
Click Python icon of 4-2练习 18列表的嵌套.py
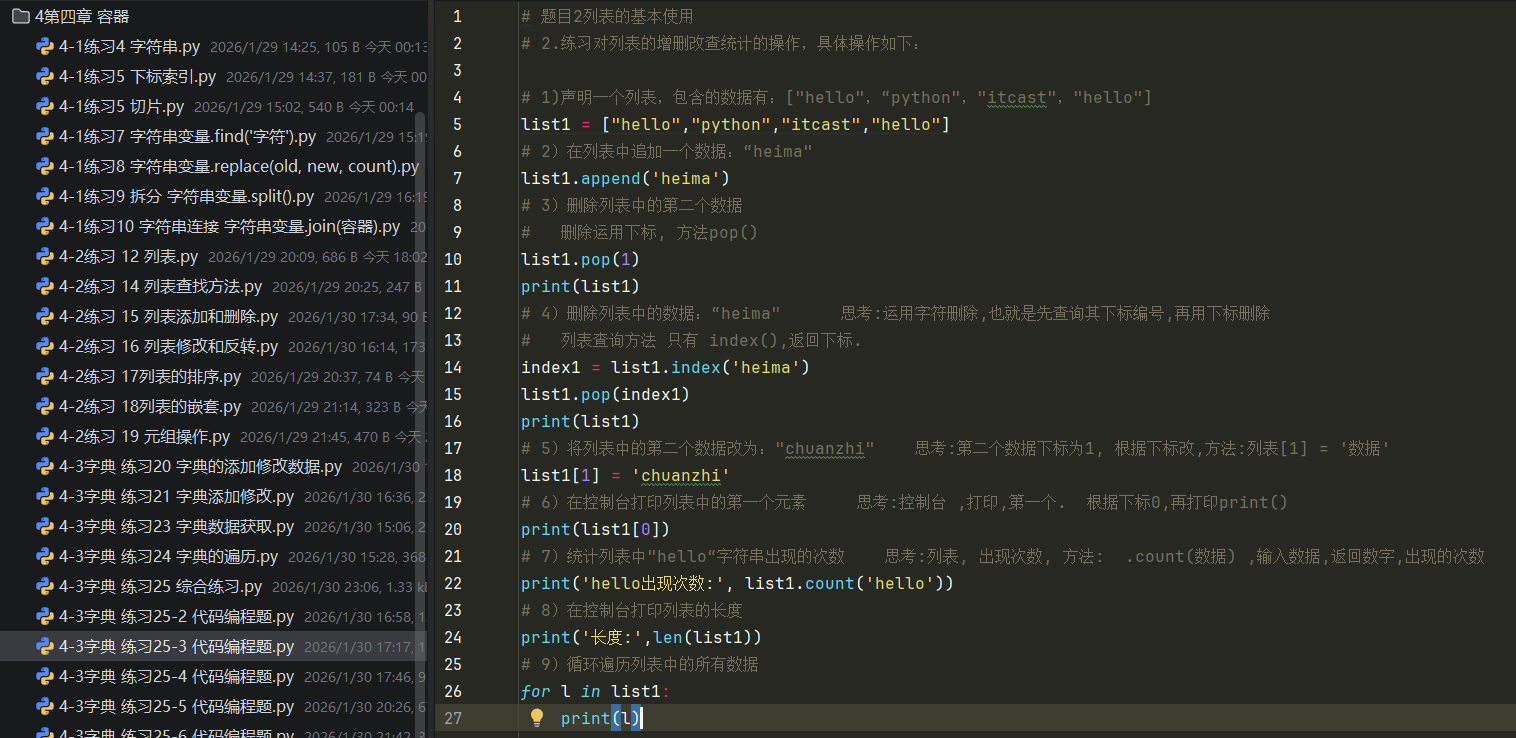[44, 406]
